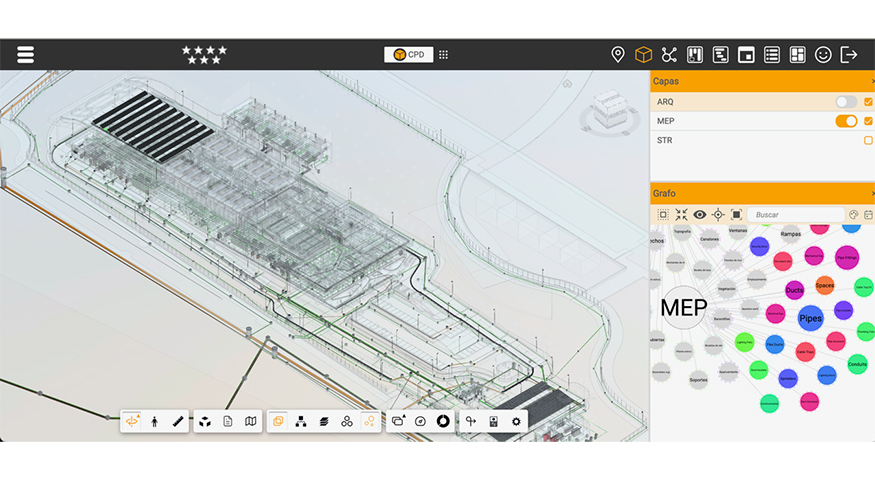Open the list view icon
Image resolution: width=875 pixels, height=500 pixels.
772,55
